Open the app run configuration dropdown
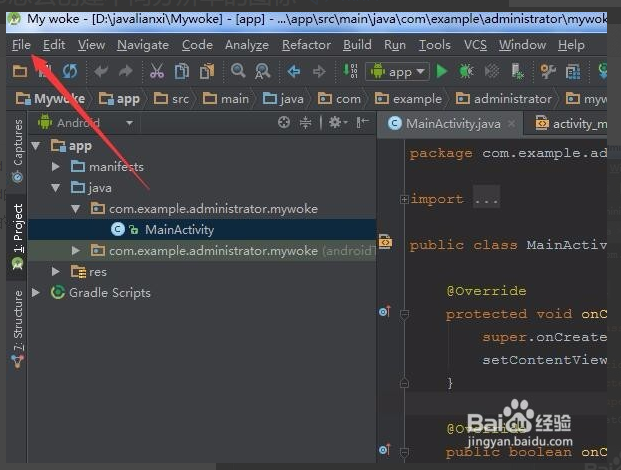This screenshot has height=470, width=621. coord(397,72)
